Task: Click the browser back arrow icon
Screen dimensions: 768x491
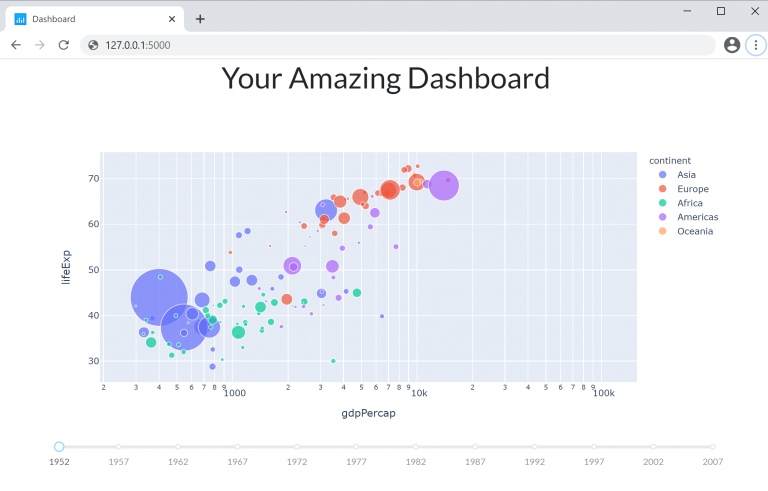Action: click(x=16, y=45)
